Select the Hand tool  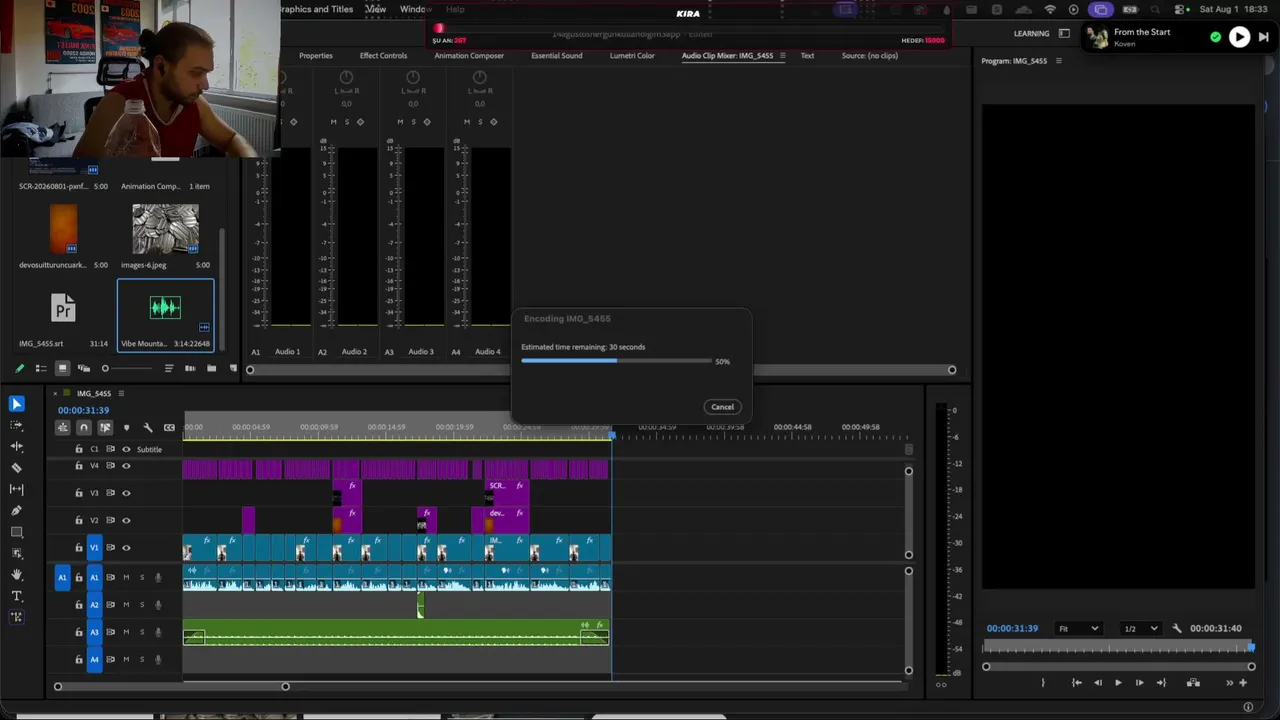17,575
